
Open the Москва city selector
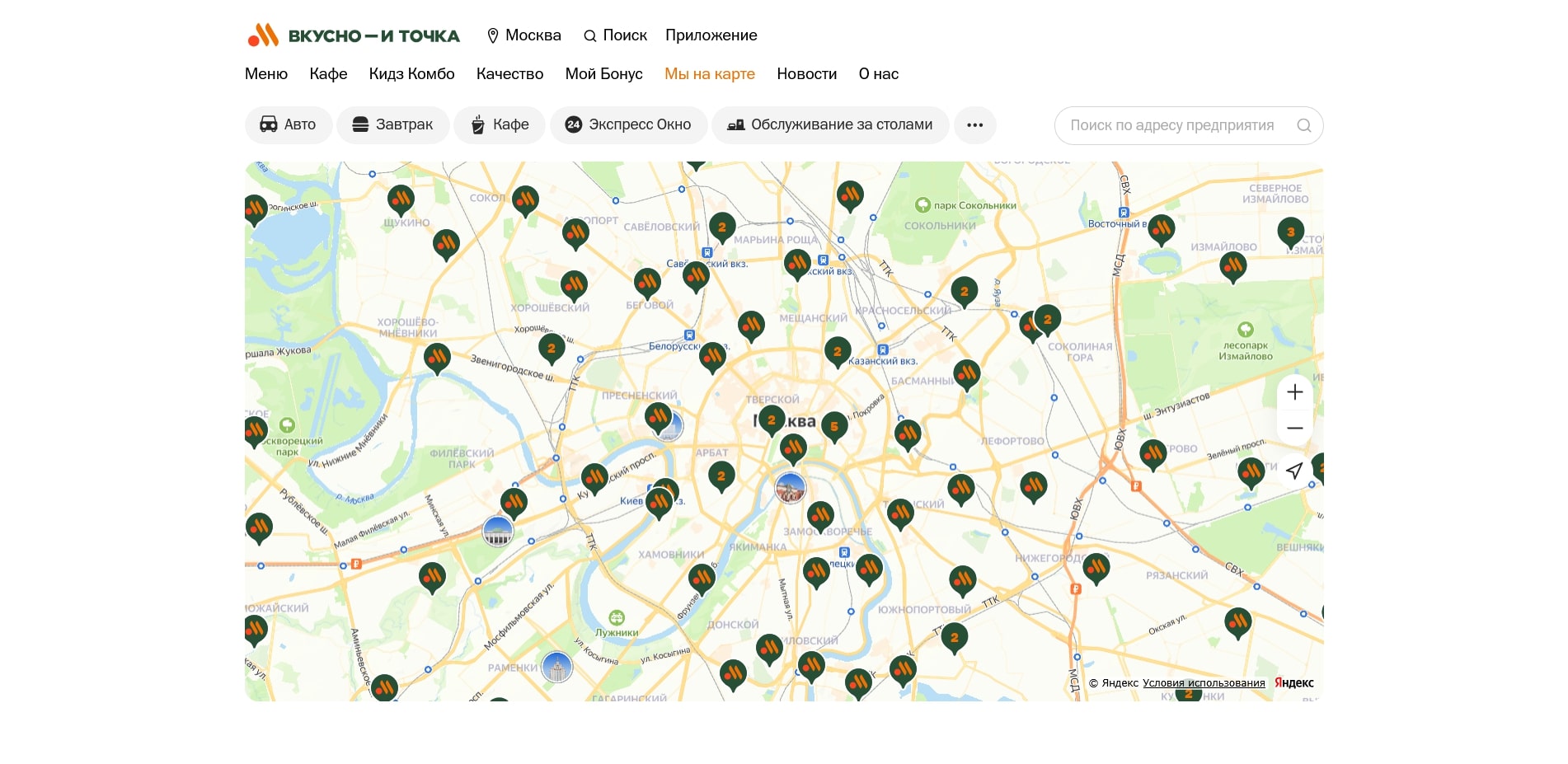tap(523, 35)
